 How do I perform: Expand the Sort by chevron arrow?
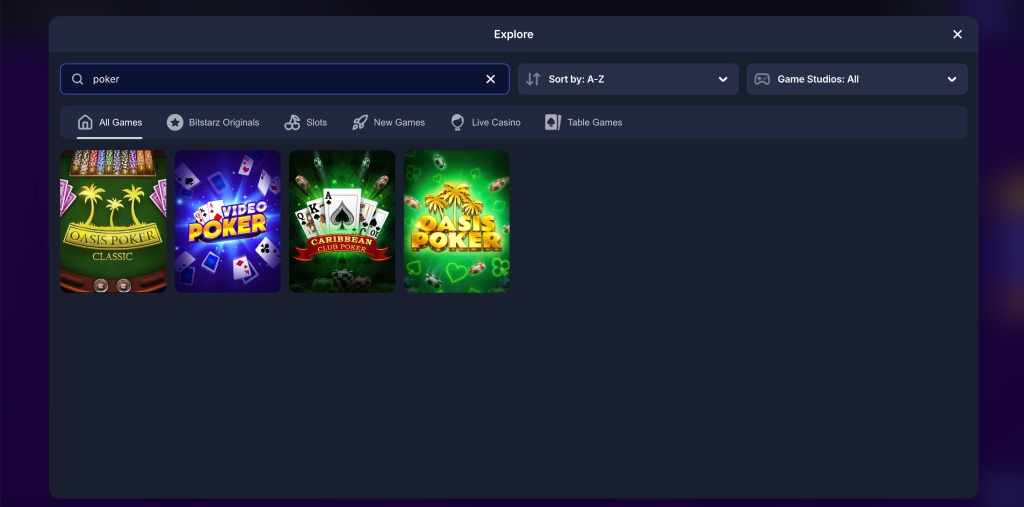coord(723,79)
